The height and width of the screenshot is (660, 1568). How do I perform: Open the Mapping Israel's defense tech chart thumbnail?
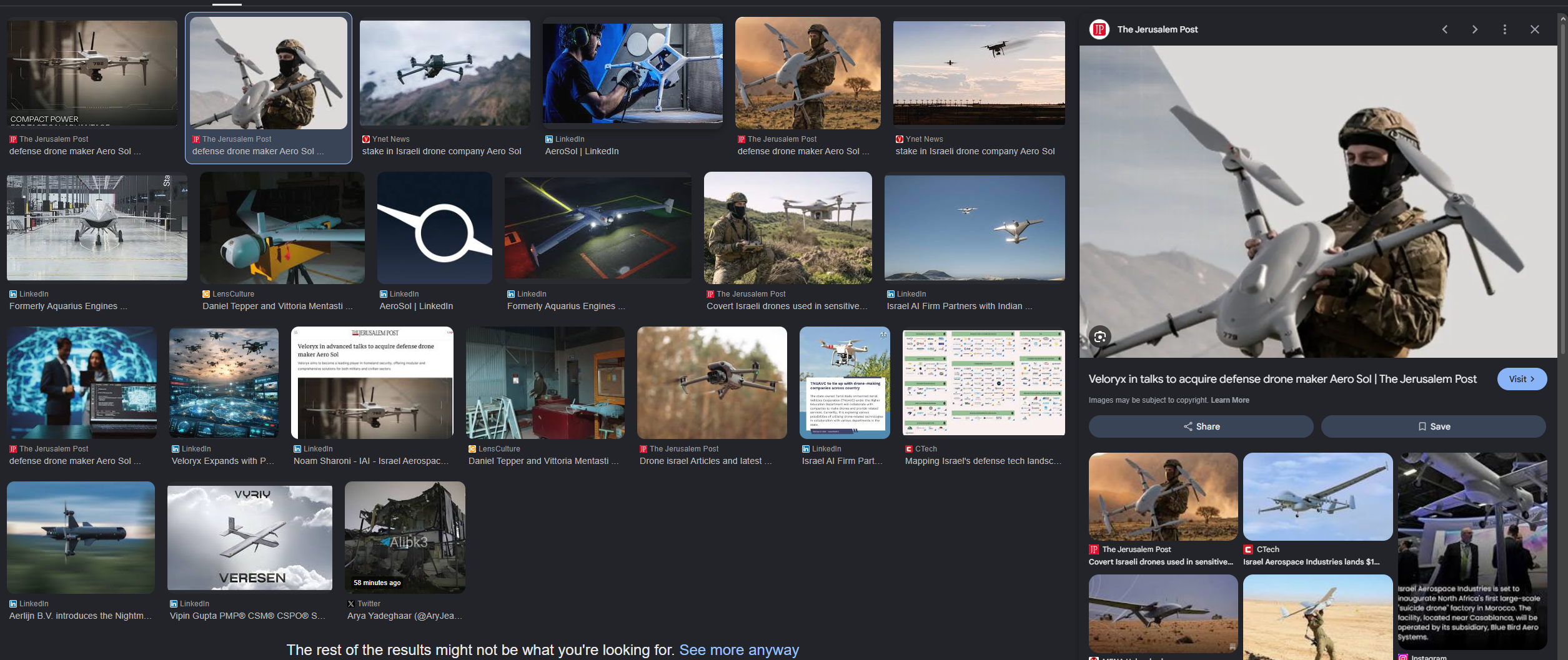coord(984,383)
